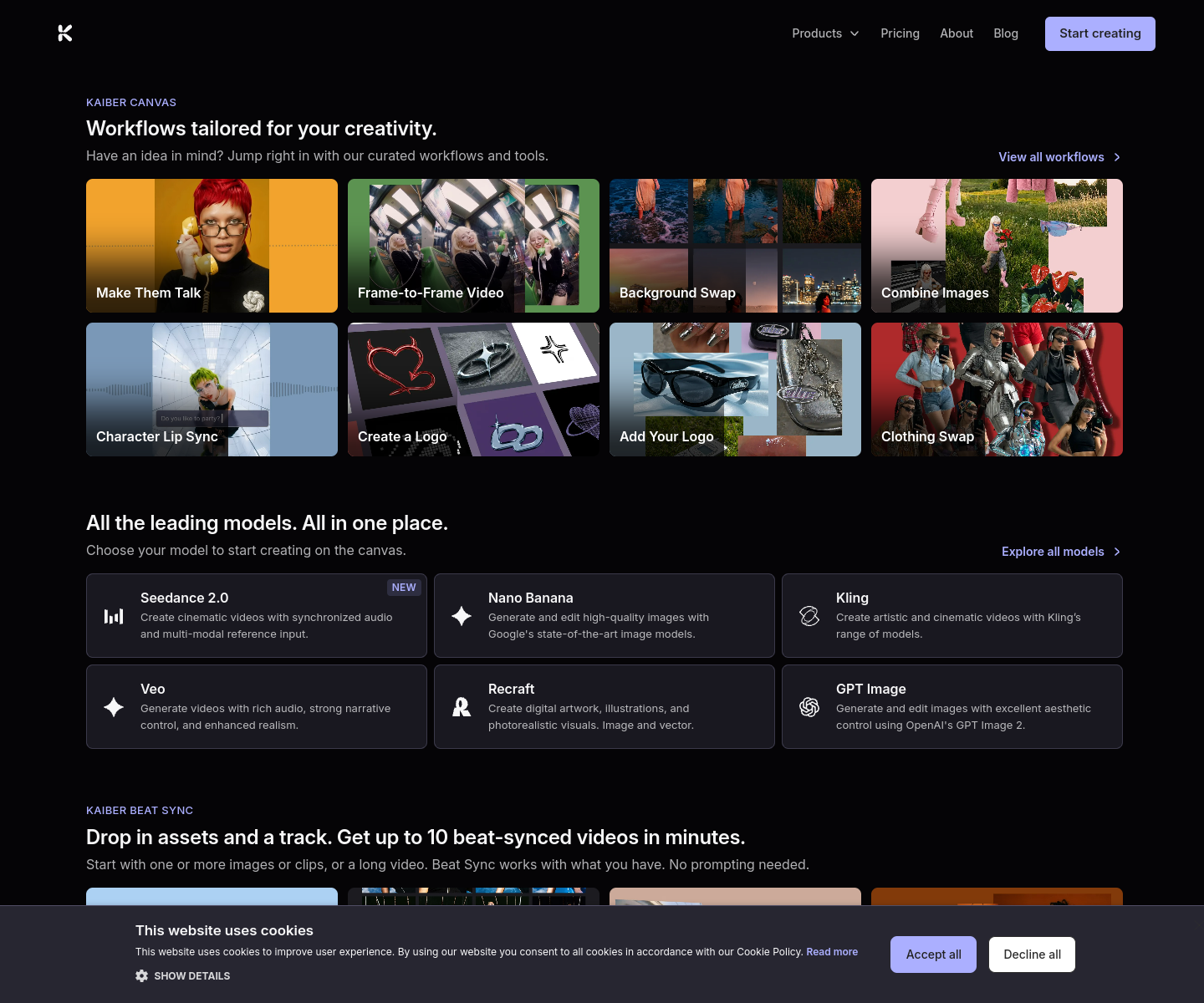Open the Make Them Talk workflow thumbnail
Image resolution: width=1204 pixels, height=1003 pixels.
point(212,246)
